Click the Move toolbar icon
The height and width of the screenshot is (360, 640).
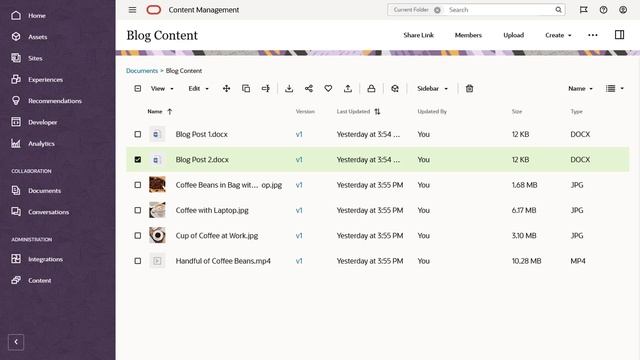(x=227, y=89)
